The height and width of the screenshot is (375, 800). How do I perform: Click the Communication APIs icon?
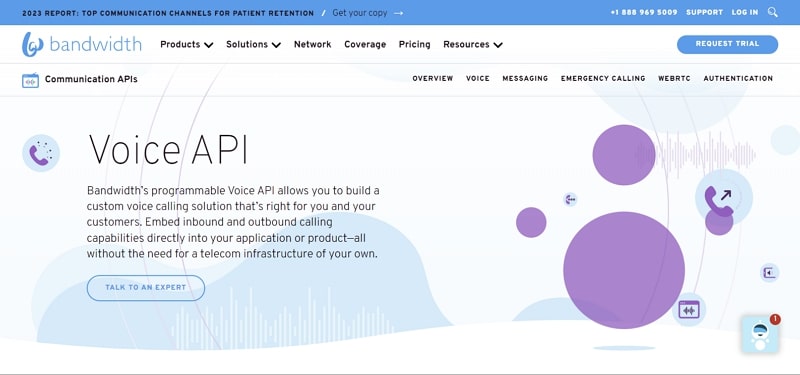point(31,80)
